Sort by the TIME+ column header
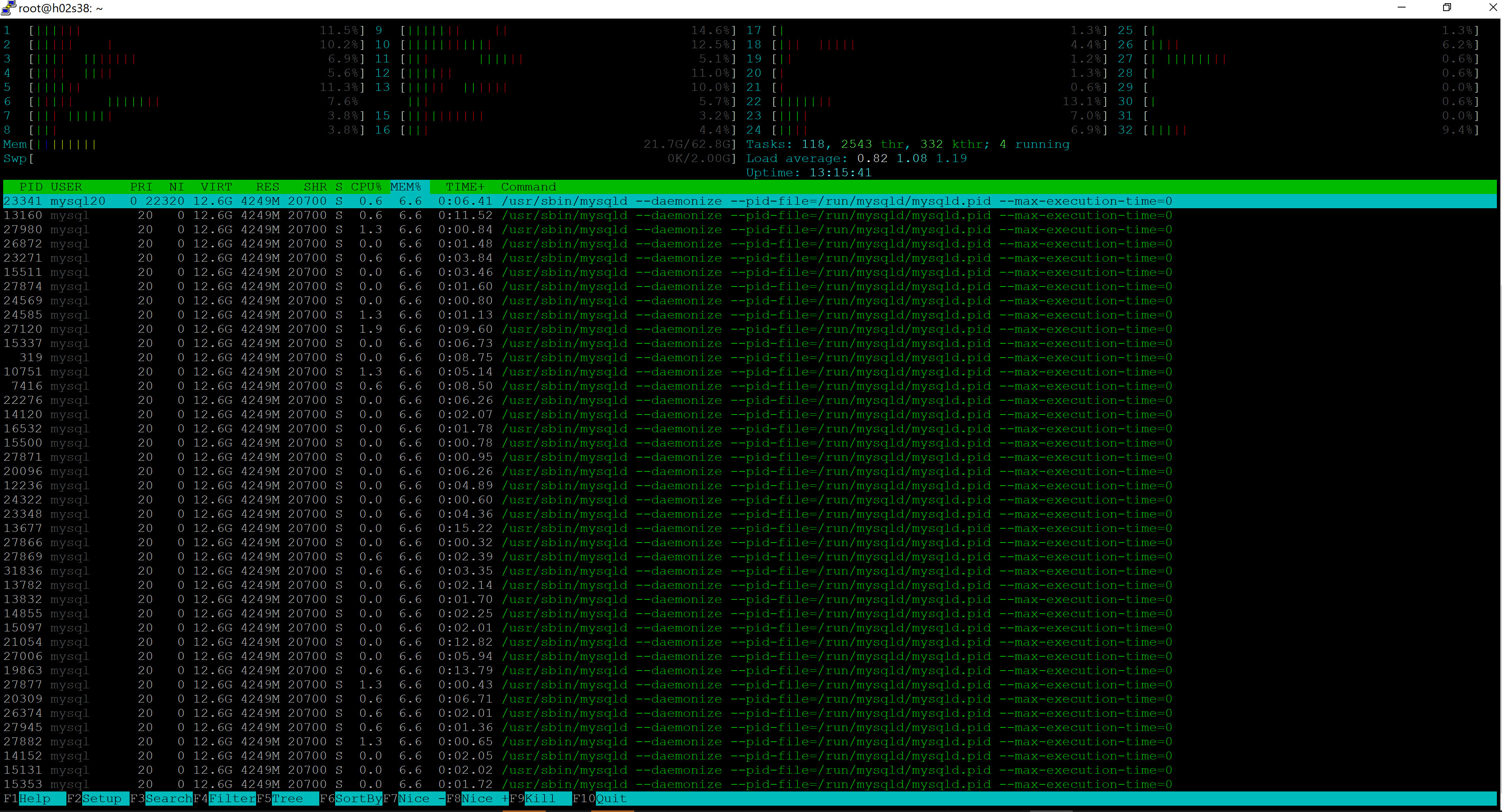The height and width of the screenshot is (812, 1502). (465, 187)
